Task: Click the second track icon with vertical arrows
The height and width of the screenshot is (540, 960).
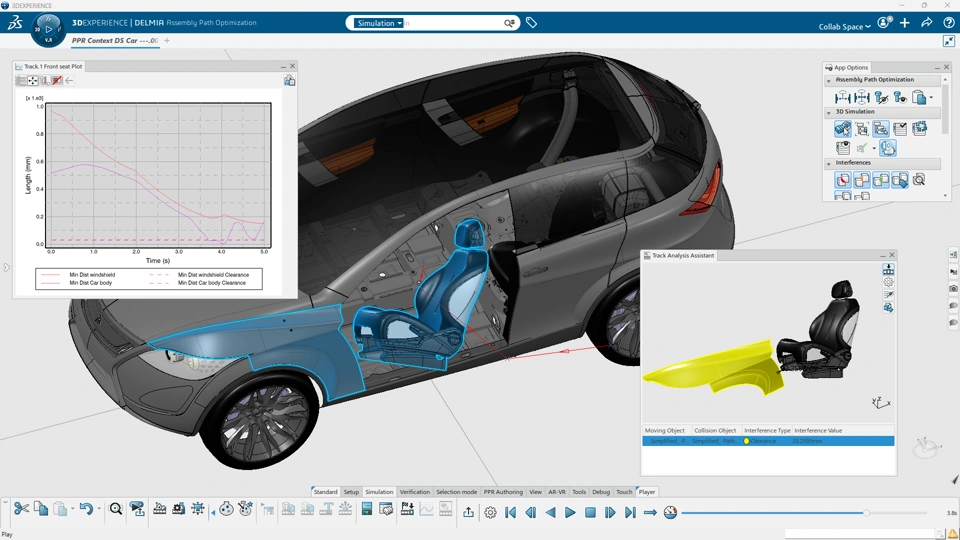Action: [862, 97]
